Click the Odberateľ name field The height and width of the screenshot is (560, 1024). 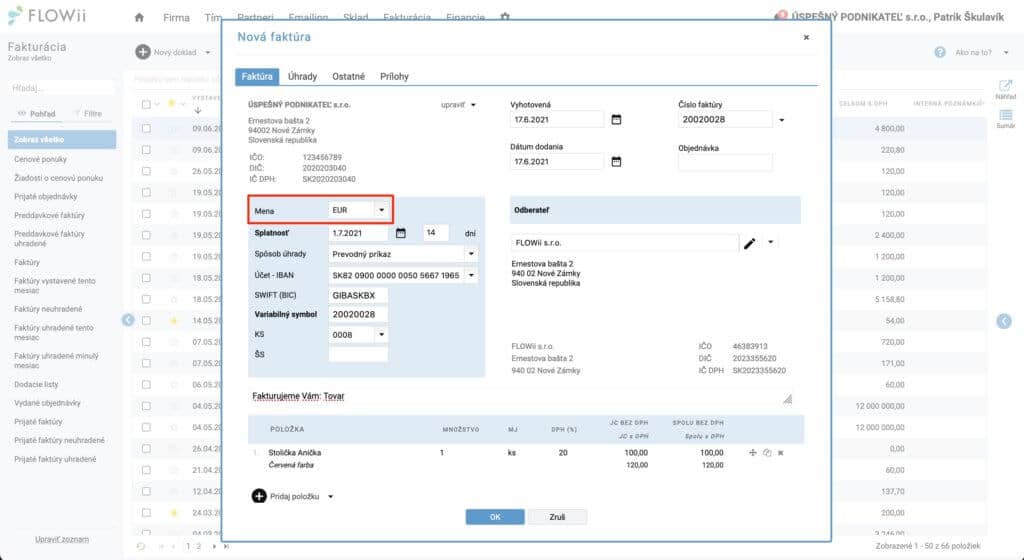(624, 243)
